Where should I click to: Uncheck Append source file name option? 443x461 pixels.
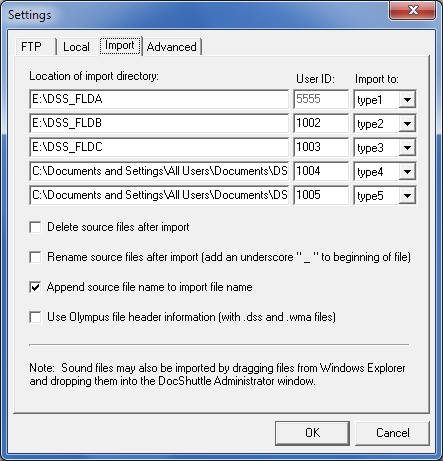pyautogui.click(x=35, y=287)
